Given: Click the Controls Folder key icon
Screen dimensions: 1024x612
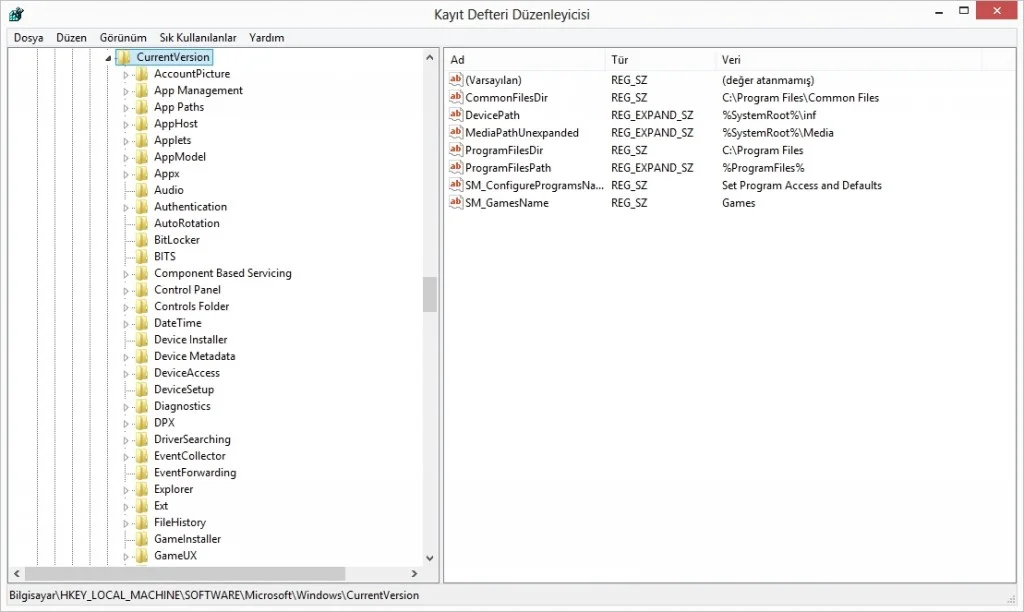Looking at the screenshot, I should (x=142, y=306).
